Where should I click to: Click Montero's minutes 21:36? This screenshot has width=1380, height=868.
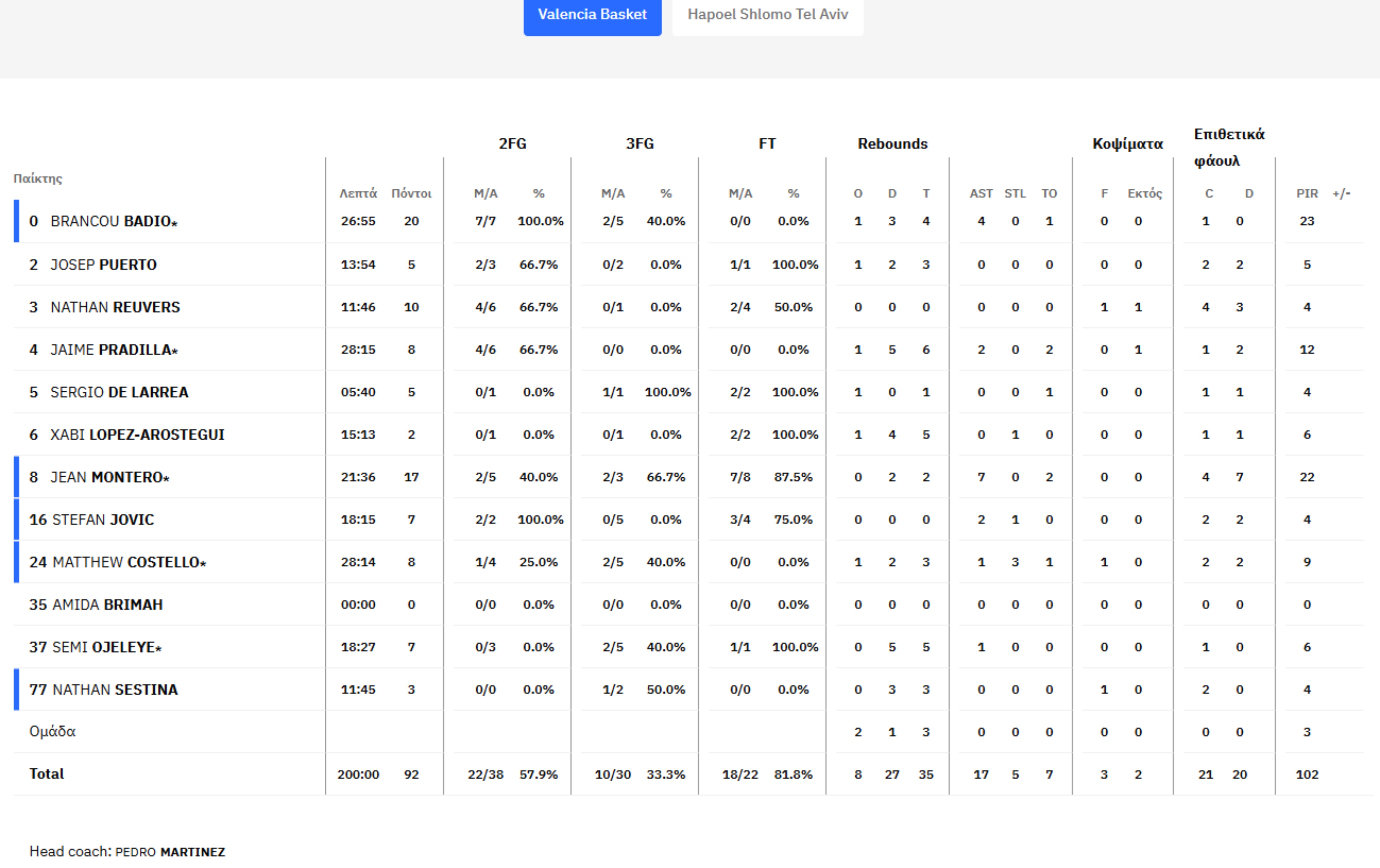[x=358, y=477]
